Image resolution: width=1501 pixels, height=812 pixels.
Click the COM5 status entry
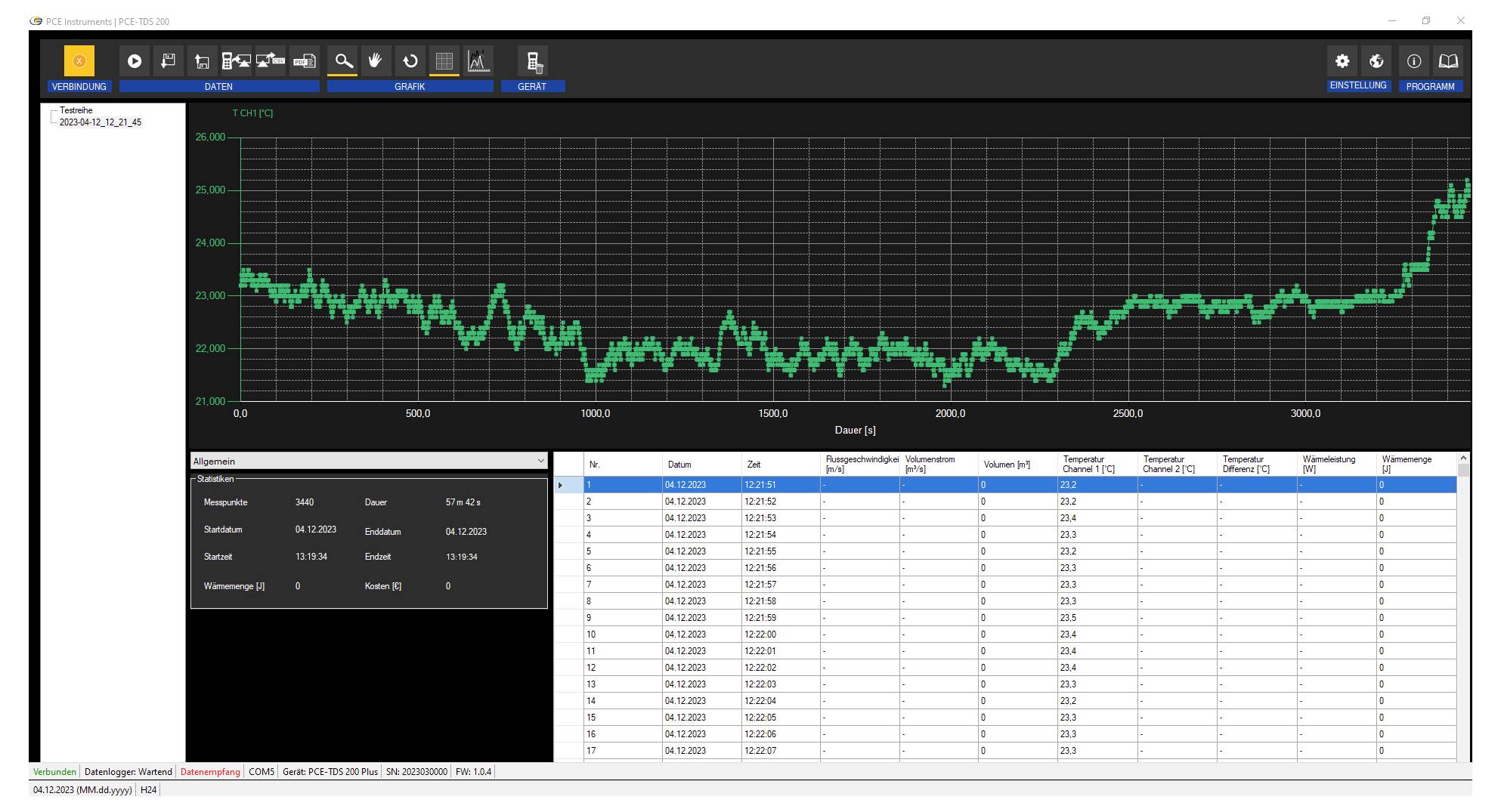262,772
